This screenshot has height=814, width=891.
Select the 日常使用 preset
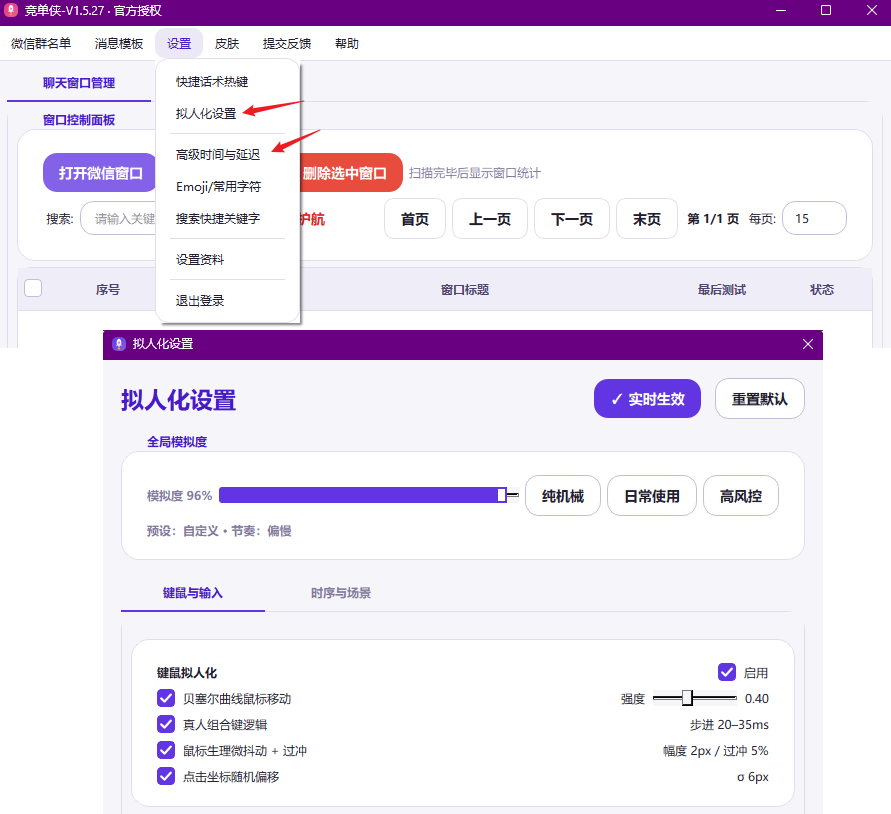(652, 496)
